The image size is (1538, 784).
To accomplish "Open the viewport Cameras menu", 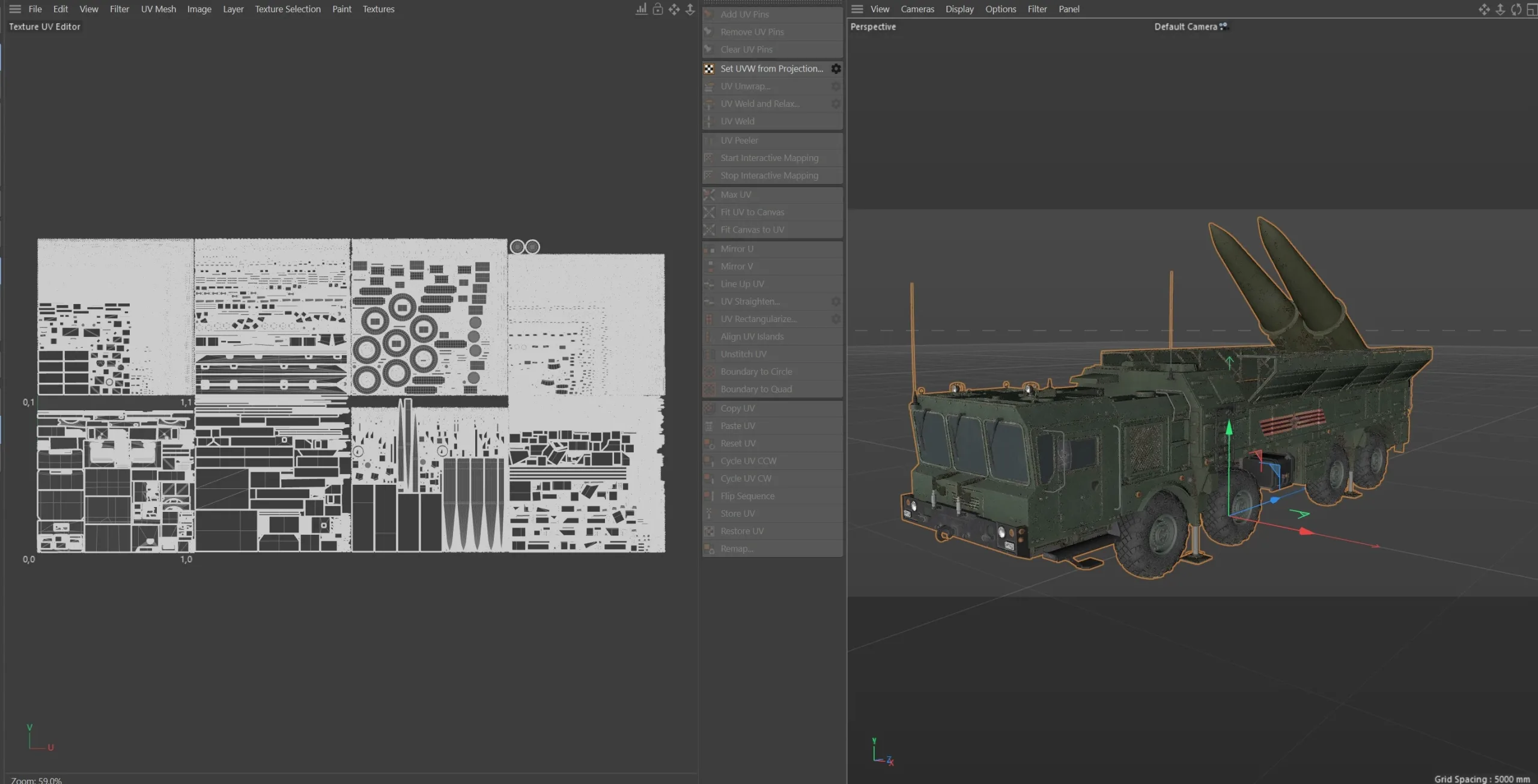I will pos(917,9).
